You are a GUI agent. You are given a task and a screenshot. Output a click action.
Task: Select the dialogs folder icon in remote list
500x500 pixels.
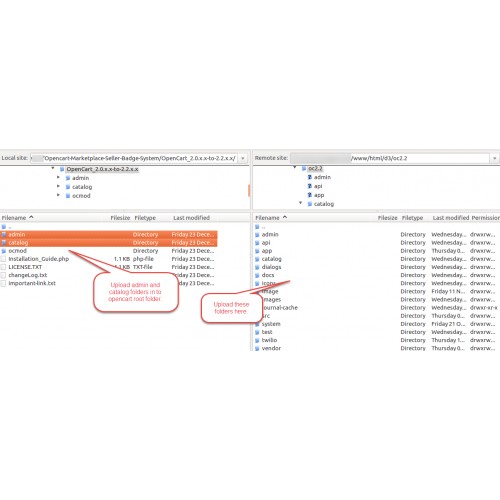click(x=257, y=267)
